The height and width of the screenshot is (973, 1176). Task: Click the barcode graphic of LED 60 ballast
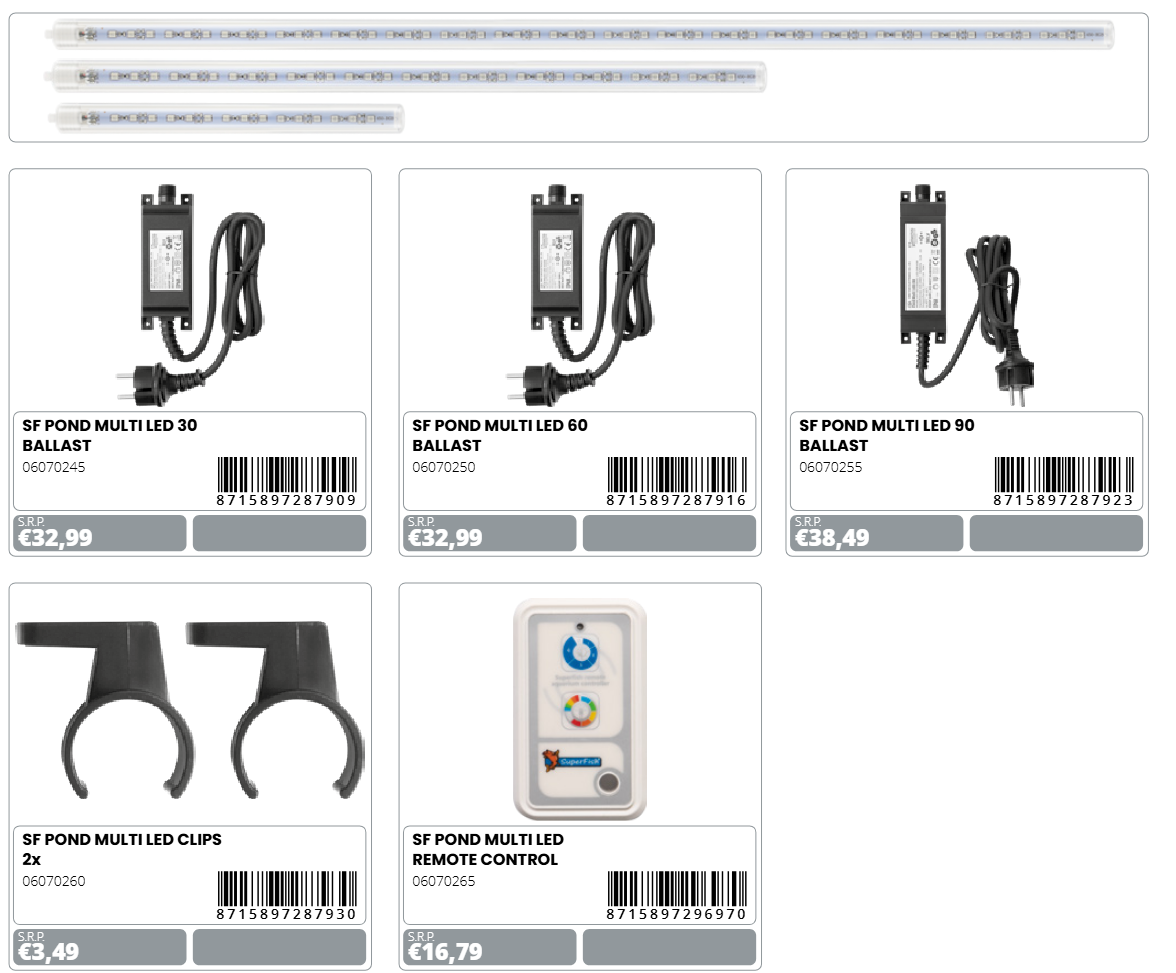click(x=677, y=475)
